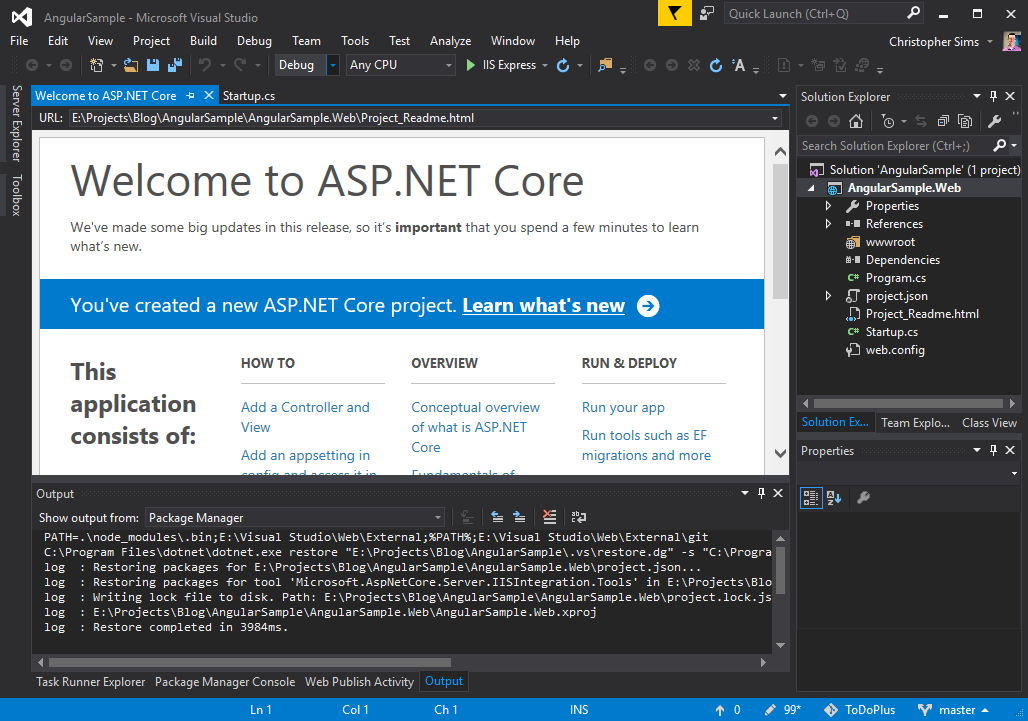Click the Home icon in Solution Explorer
The image size is (1028, 721).
click(x=856, y=121)
